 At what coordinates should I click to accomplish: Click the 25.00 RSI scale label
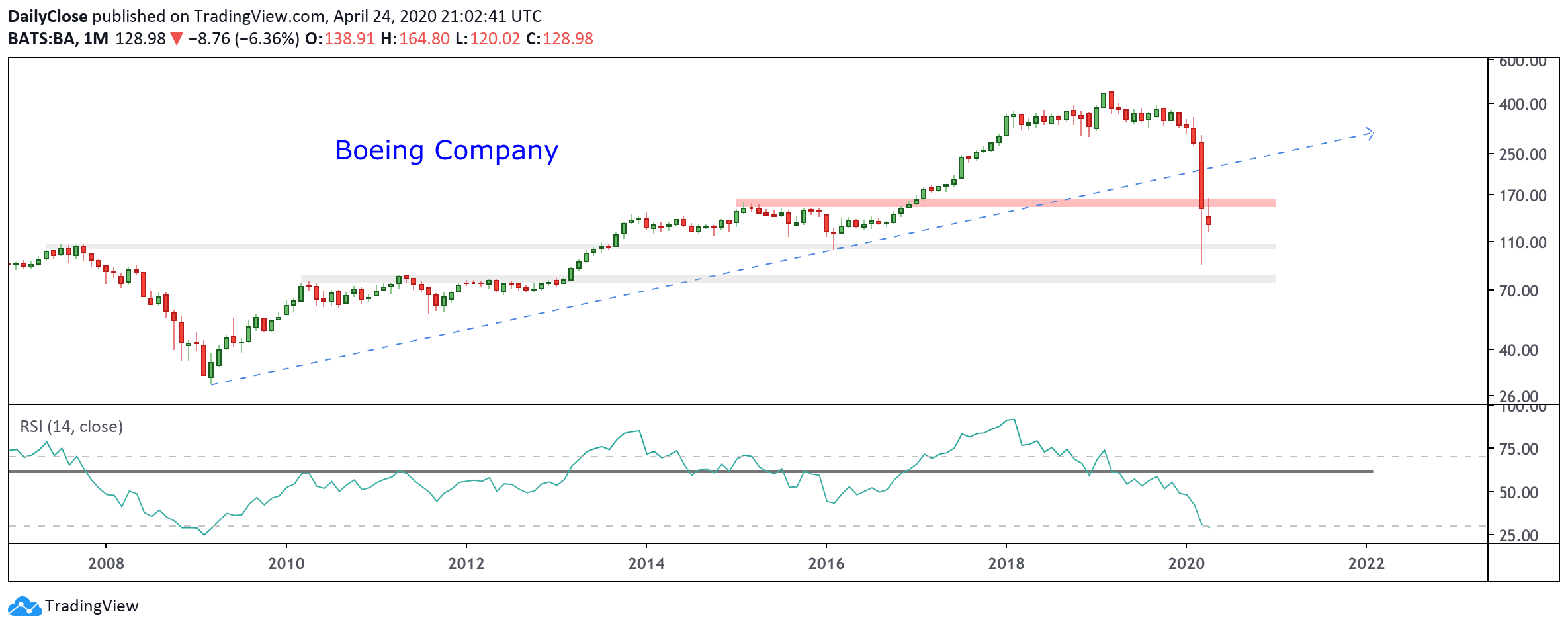[x=1518, y=536]
